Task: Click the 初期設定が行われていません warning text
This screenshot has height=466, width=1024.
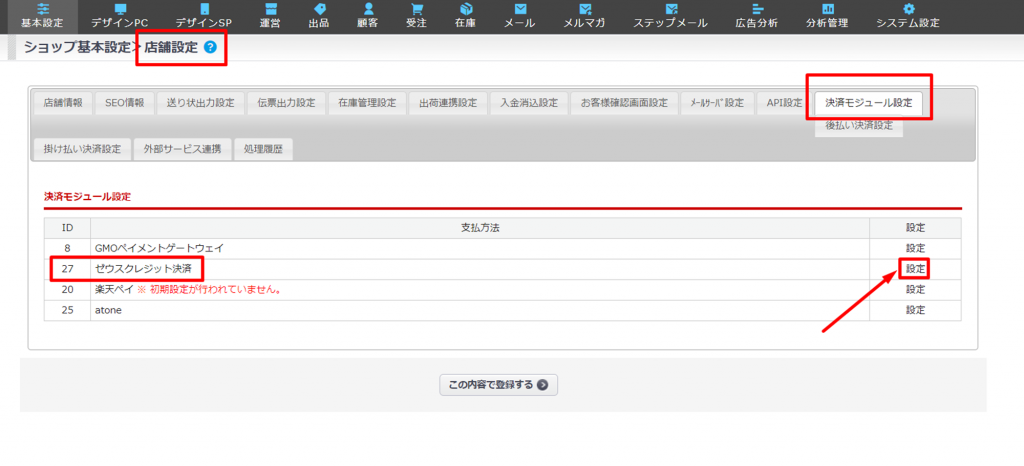Action: (210, 289)
